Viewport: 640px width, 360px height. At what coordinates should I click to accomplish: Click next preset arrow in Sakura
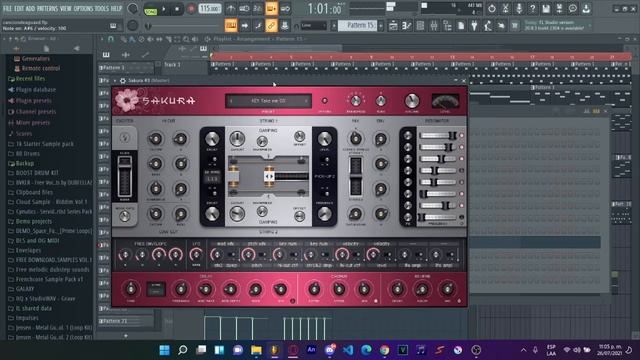coord(306,101)
